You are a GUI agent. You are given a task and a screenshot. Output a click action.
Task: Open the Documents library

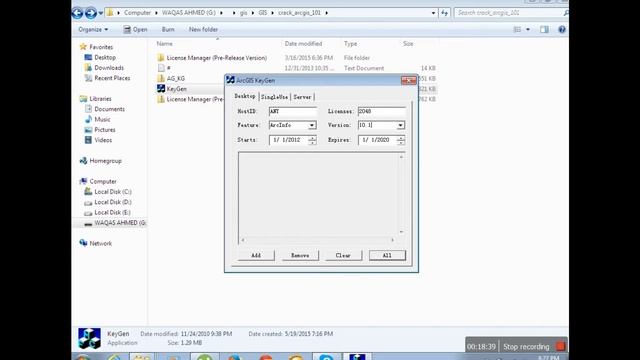pyautogui.click(x=109, y=109)
